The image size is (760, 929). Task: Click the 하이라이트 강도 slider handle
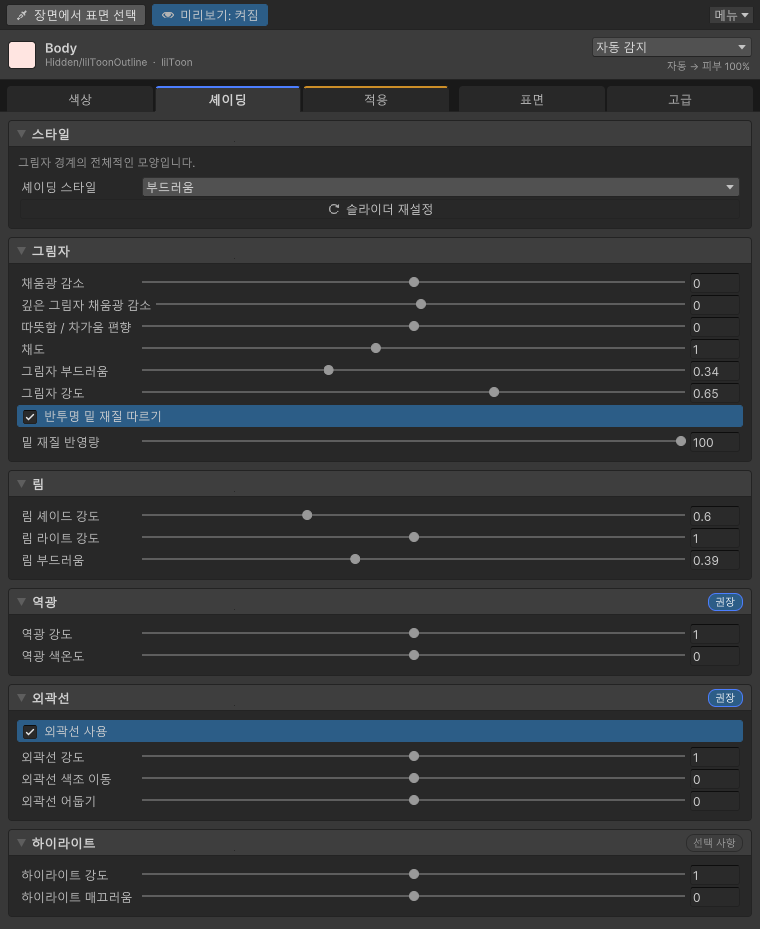[414, 874]
